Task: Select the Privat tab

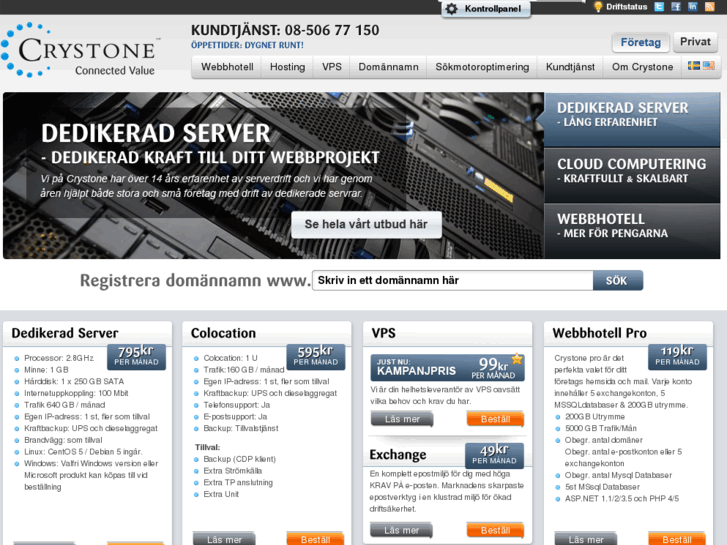Action: click(x=695, y=42)
